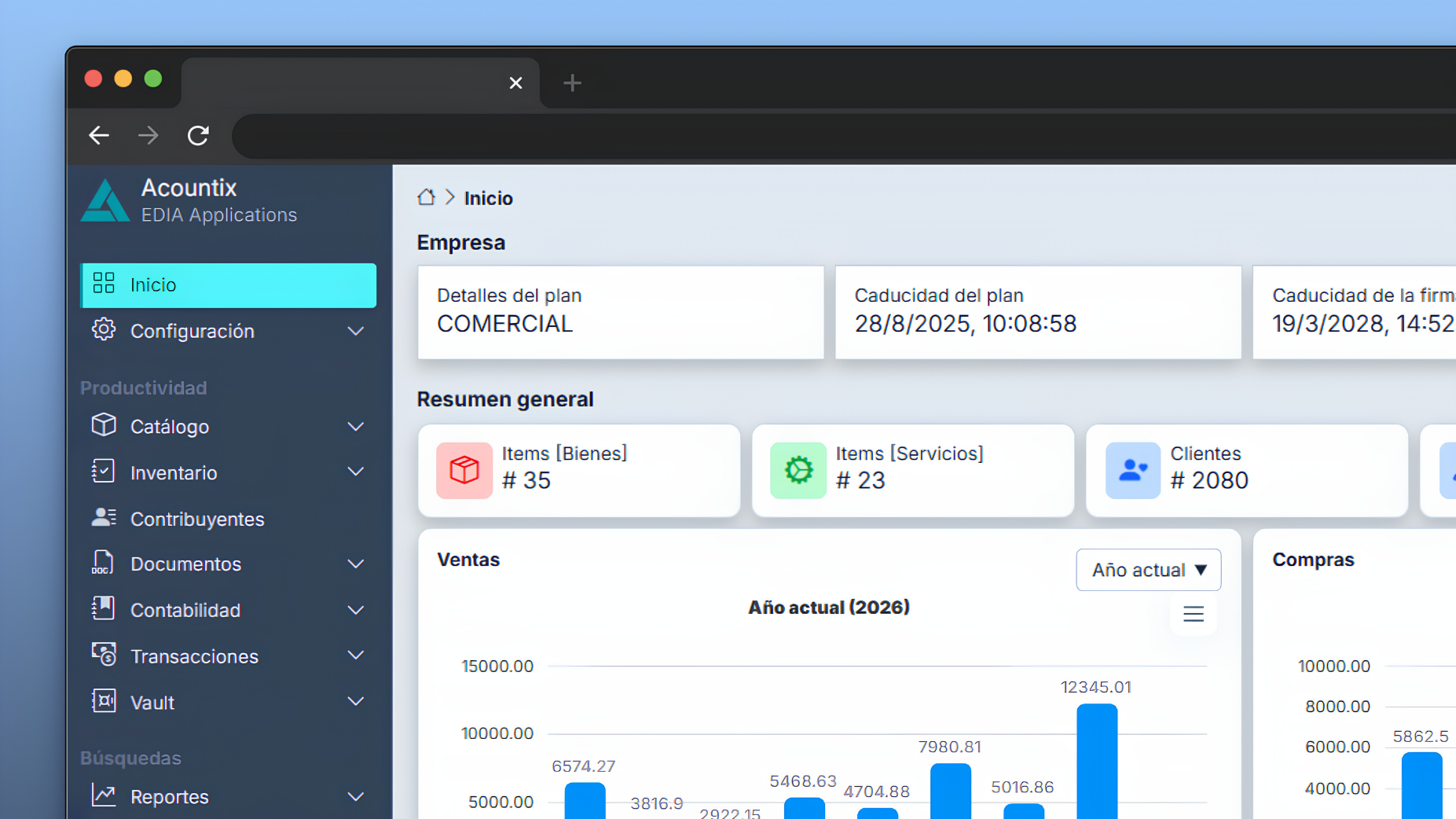
Task: Expand the Reportes chevron
Action: coord(356,796)
